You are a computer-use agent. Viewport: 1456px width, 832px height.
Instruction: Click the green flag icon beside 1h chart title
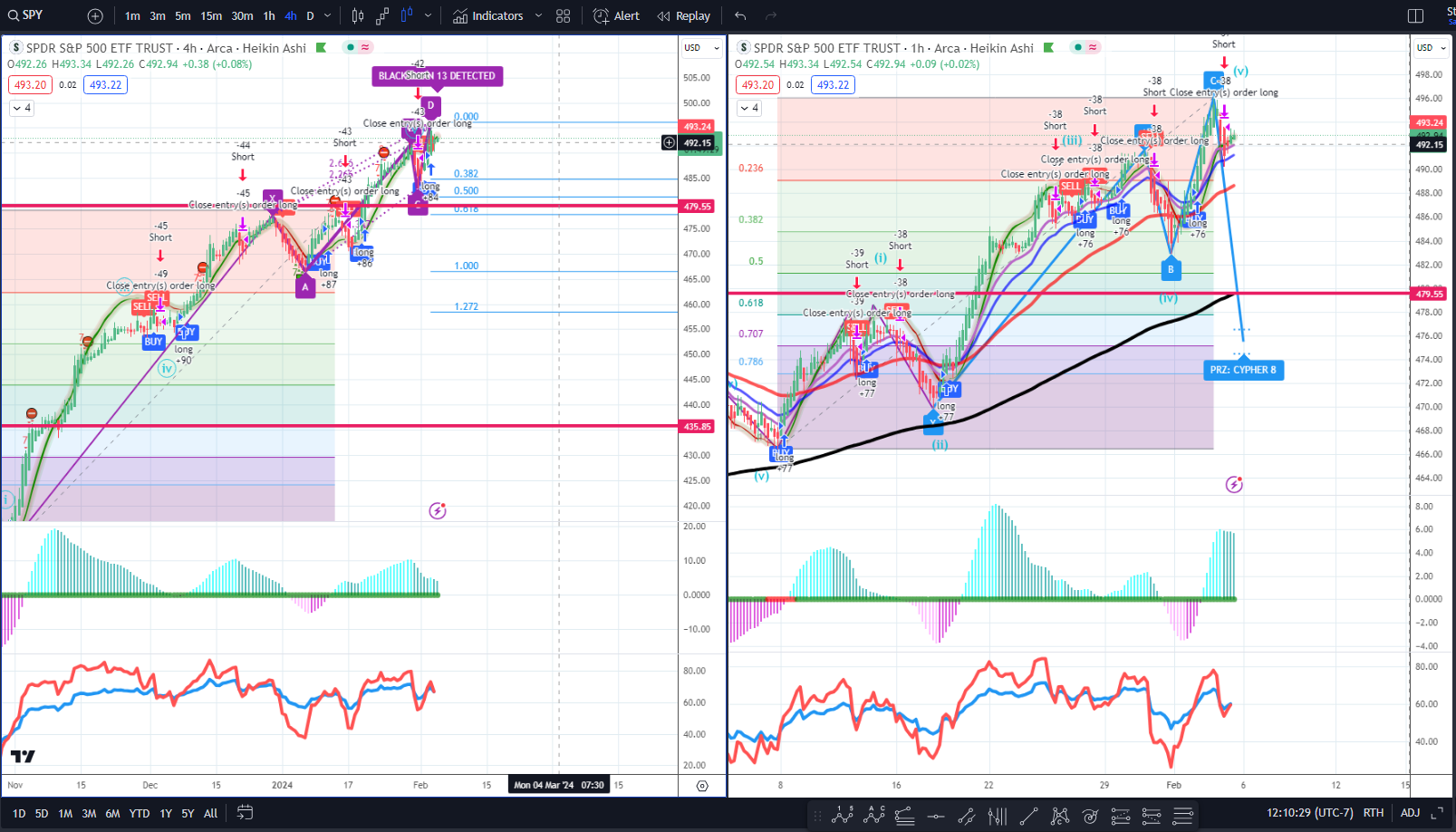pos(1048,48)
